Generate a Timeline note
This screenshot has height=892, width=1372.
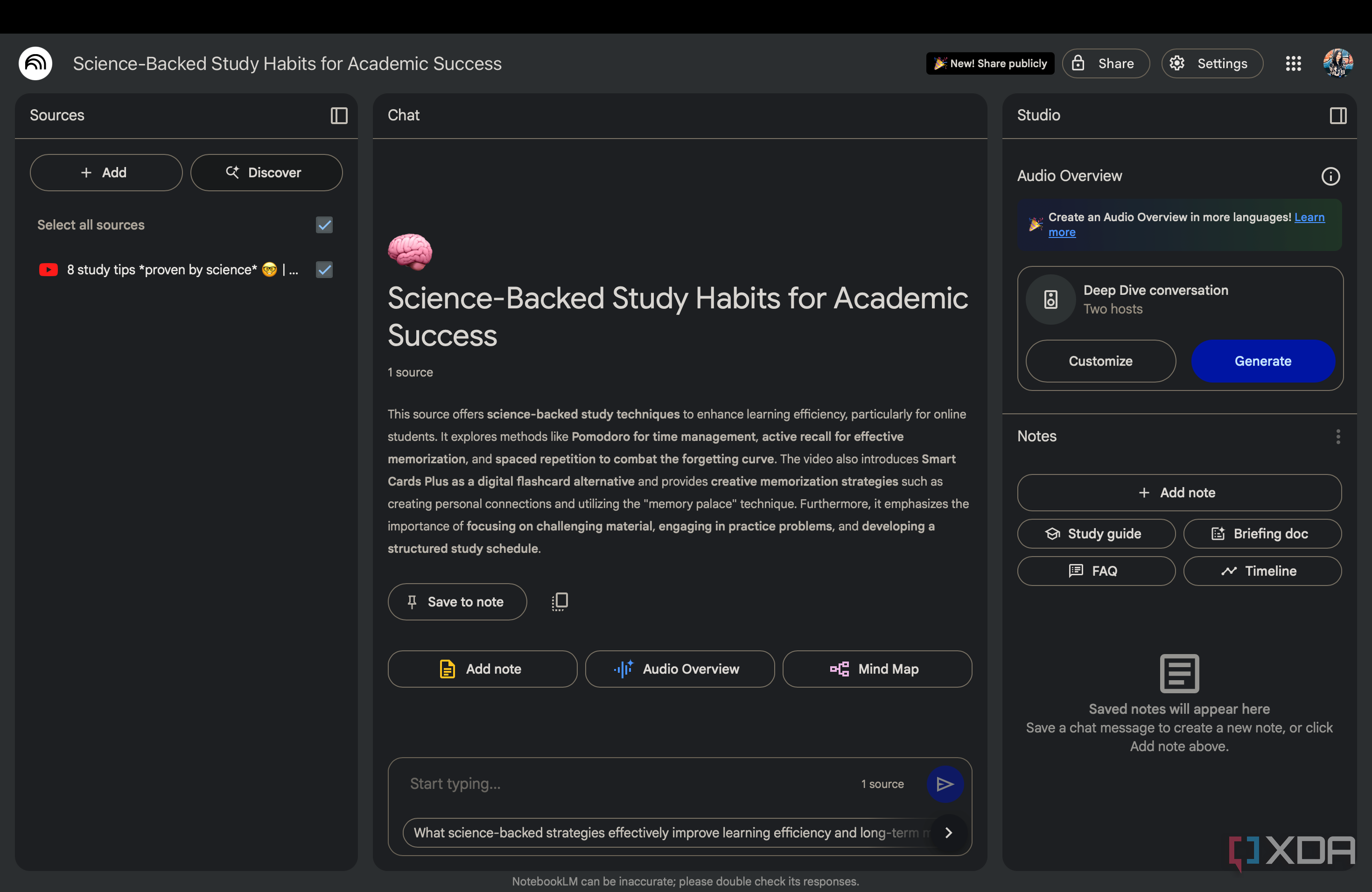[x=1262, y=571]
